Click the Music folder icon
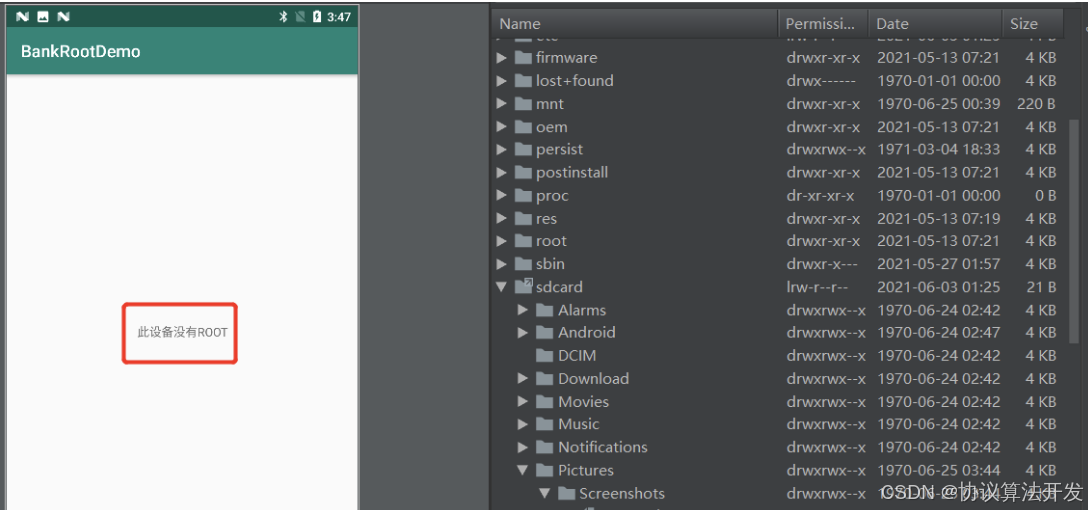The width and height of the screenshot is (1088, 510). 545,424
